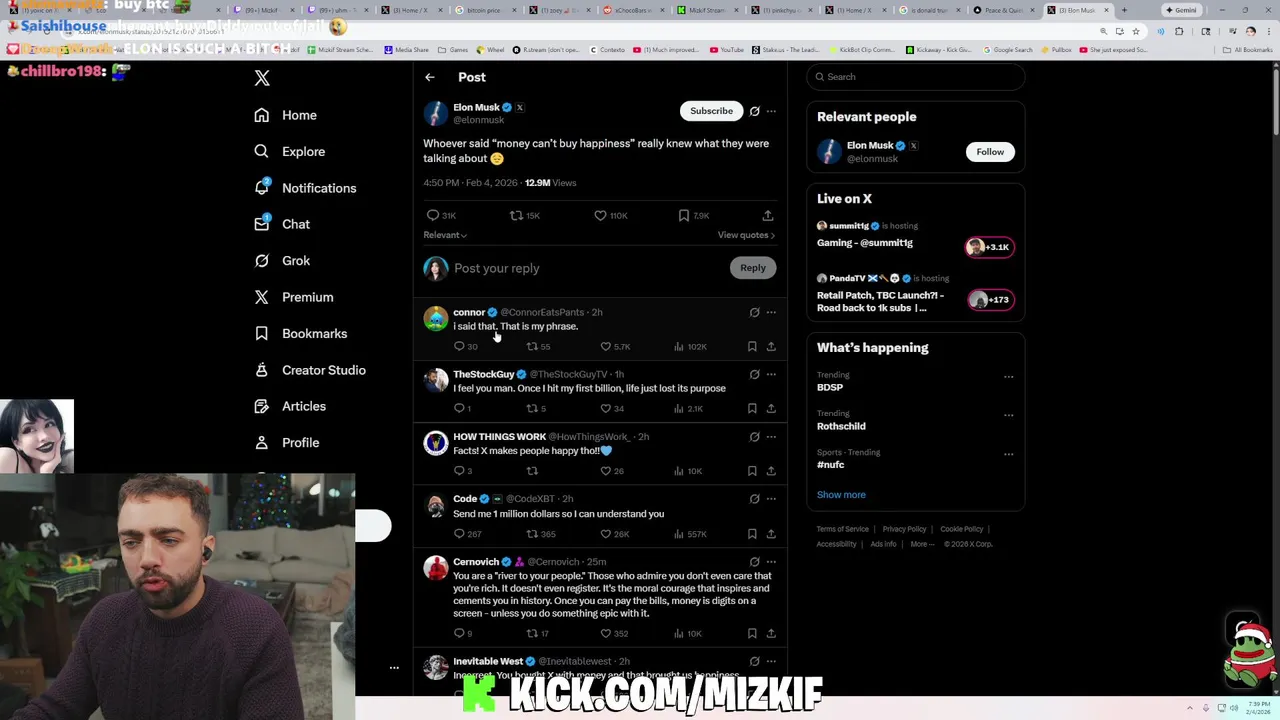Click Grok icon next to Subscribe button
Image resolution: width=1280 pixels, height=720 pixels.
(755, 111)
